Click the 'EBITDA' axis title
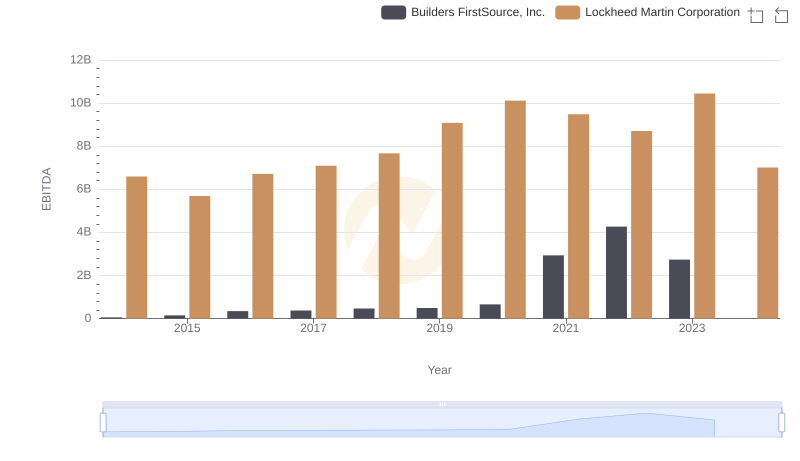The width and height of the screenshot is (800, 461). [x=46, y=189]
